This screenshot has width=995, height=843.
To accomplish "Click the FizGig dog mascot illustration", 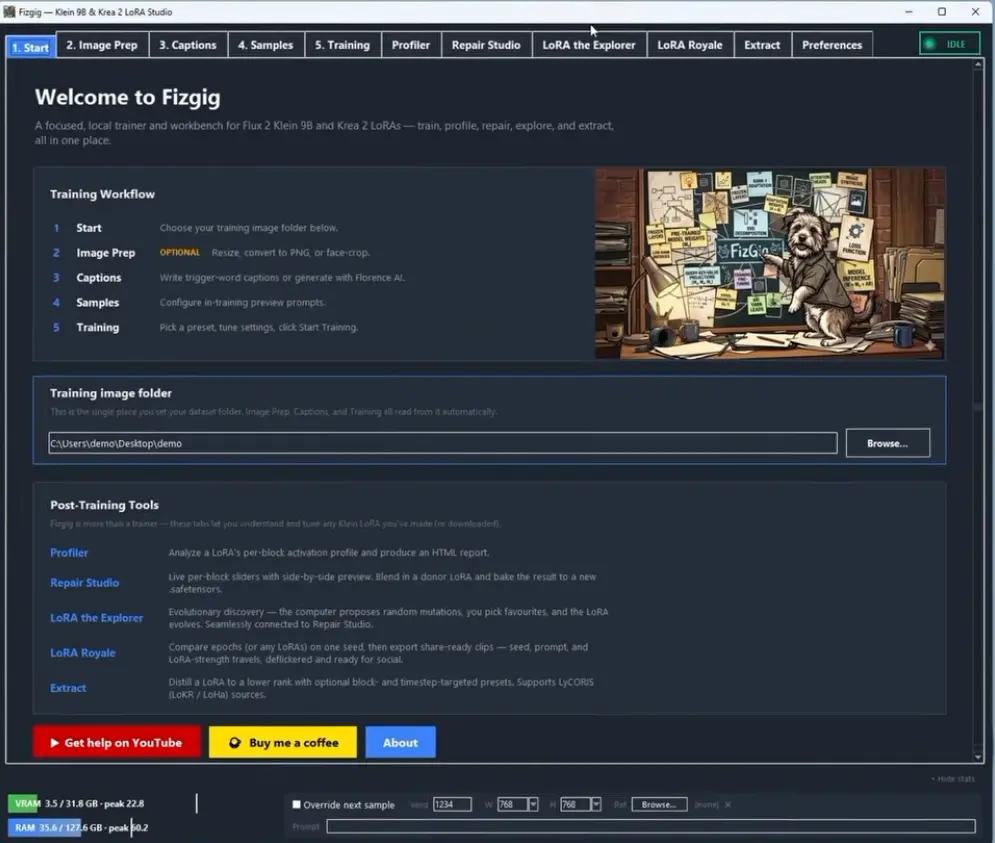I will pyautogui.click(x=770, y=263).
